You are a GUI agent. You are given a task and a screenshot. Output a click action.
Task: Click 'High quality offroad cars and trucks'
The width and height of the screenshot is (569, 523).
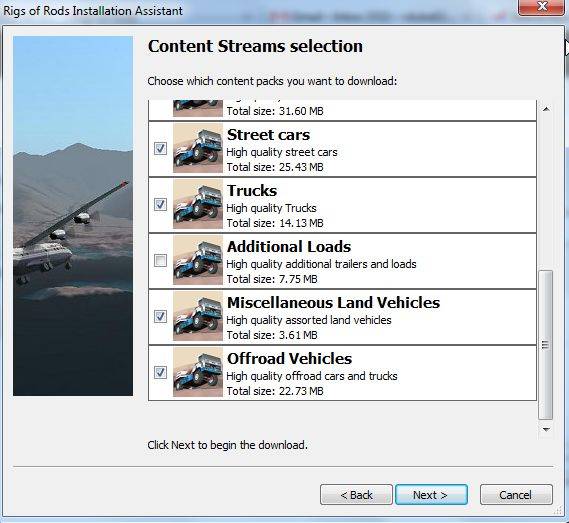pyautogui.click(x=312, y=376)
